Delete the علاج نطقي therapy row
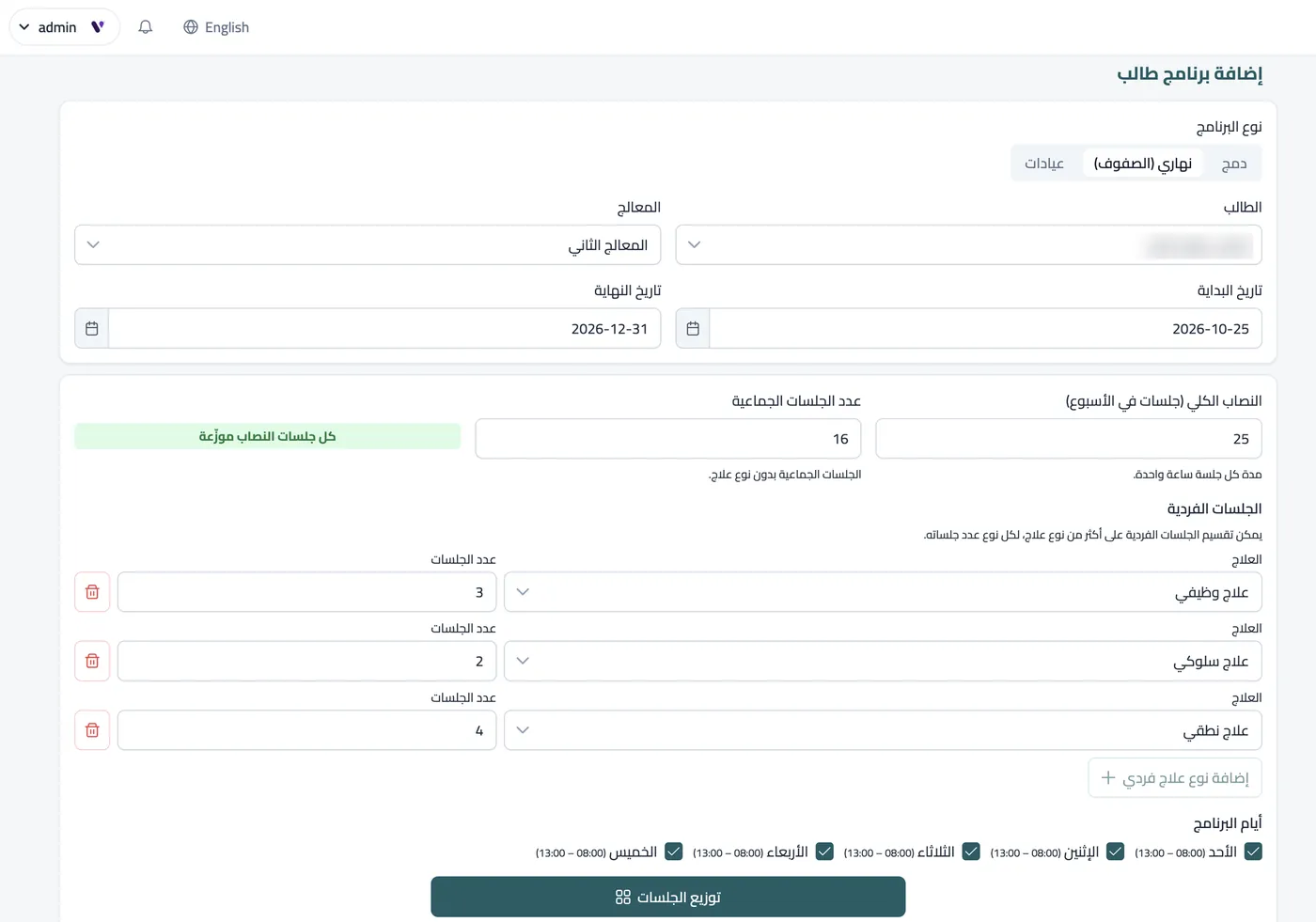This screenshot has width=1316, height=922. [92, 730]
